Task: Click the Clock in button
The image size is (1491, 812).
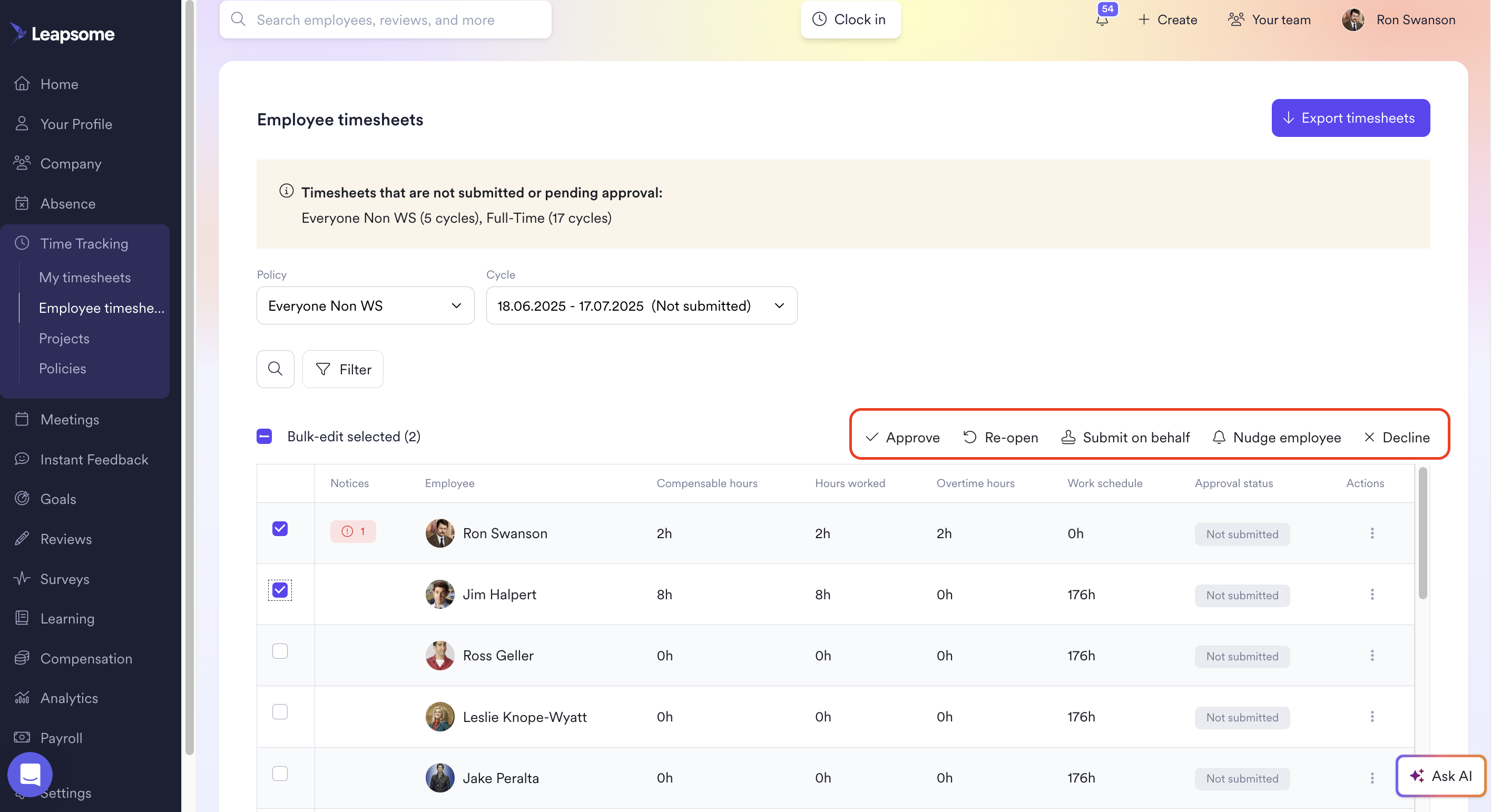Action: click(x=850, y=19)
